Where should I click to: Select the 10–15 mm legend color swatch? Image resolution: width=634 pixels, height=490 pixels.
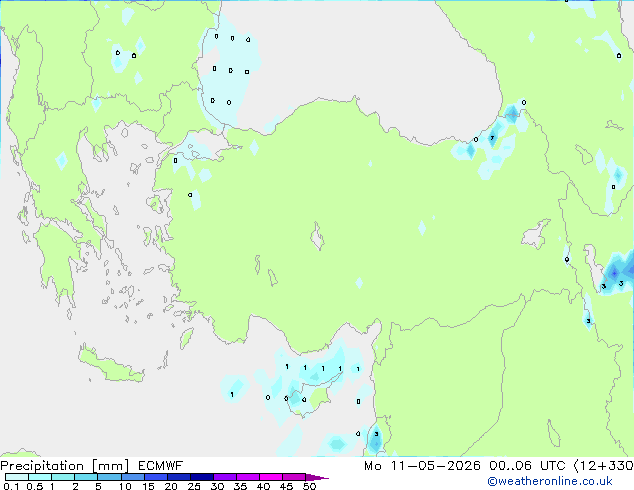point(133,477)
